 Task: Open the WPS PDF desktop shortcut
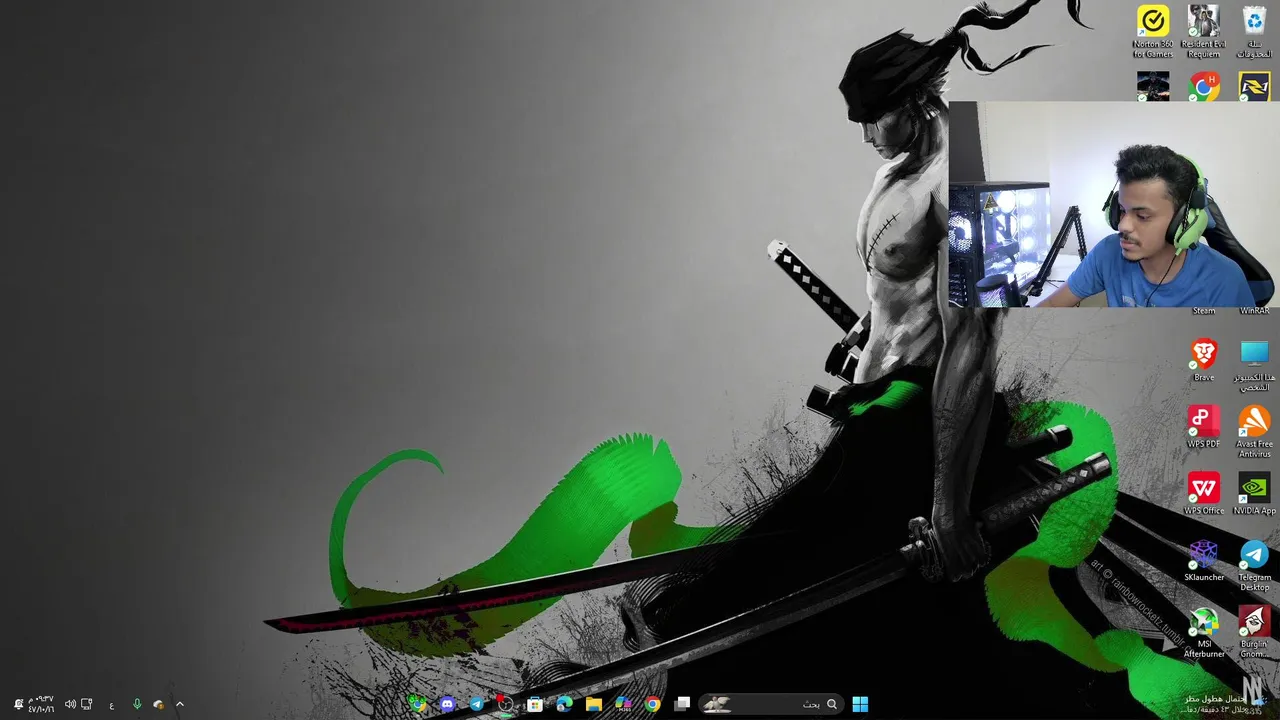point(1204,427)
